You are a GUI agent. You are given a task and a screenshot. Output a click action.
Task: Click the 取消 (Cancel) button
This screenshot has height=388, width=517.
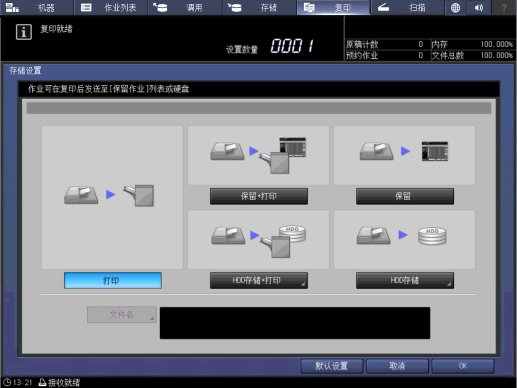click(397, 366)
